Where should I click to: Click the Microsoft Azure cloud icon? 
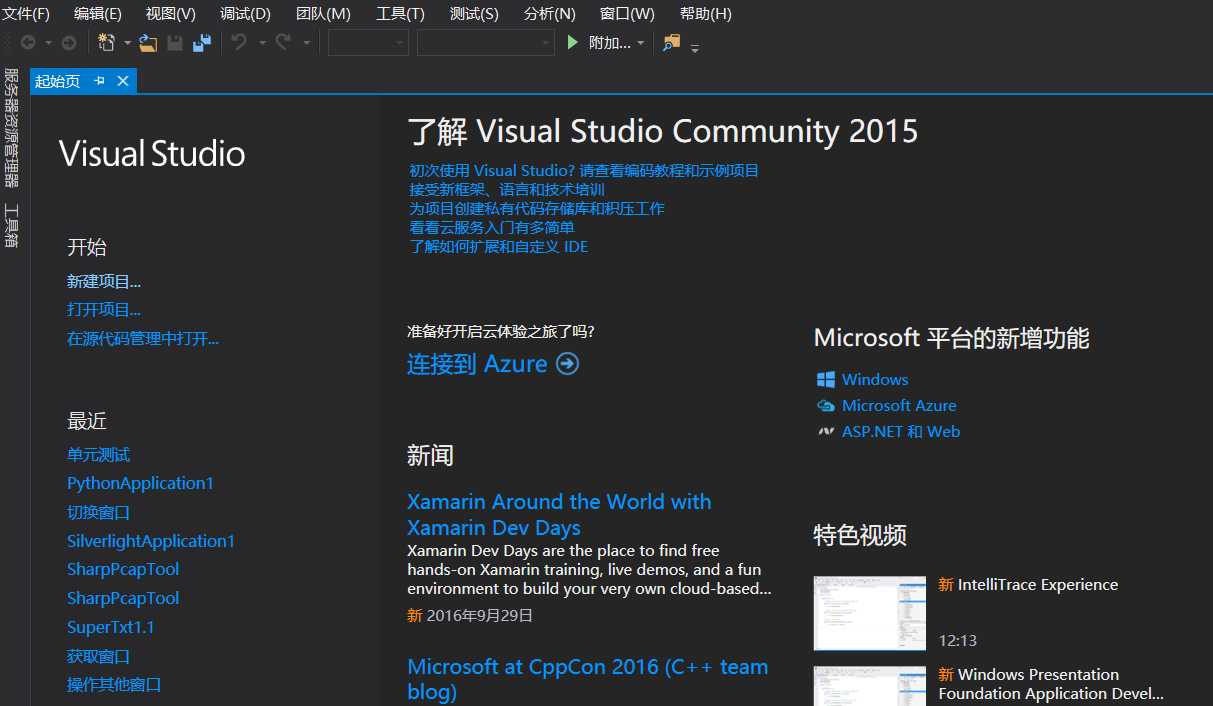pos(826,406)
